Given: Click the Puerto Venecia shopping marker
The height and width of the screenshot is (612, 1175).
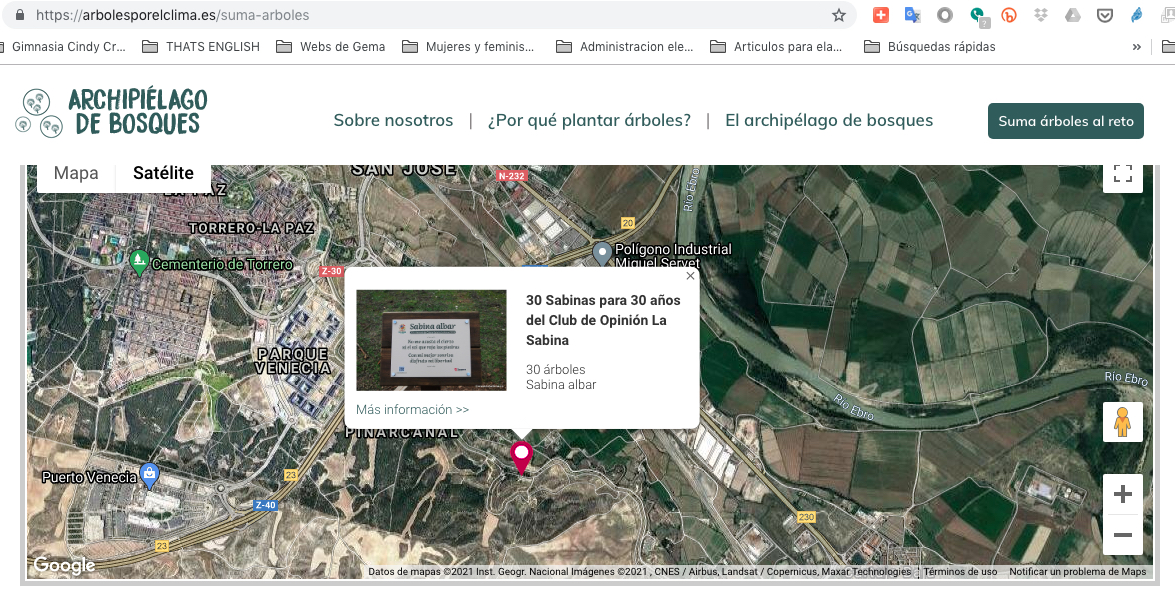Looking at the screenshot, I should 150,474.
